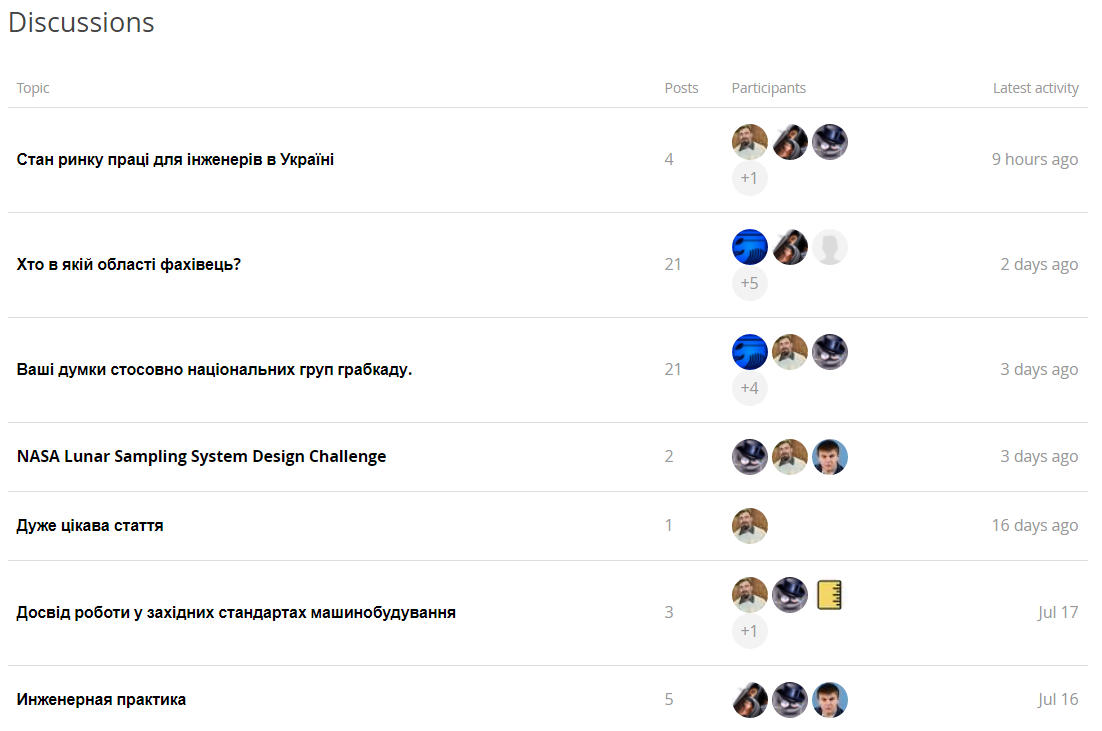The image size is (1102, 731).
Task: Click first avatar in Инженерная практика row
Action: [750, 700]
